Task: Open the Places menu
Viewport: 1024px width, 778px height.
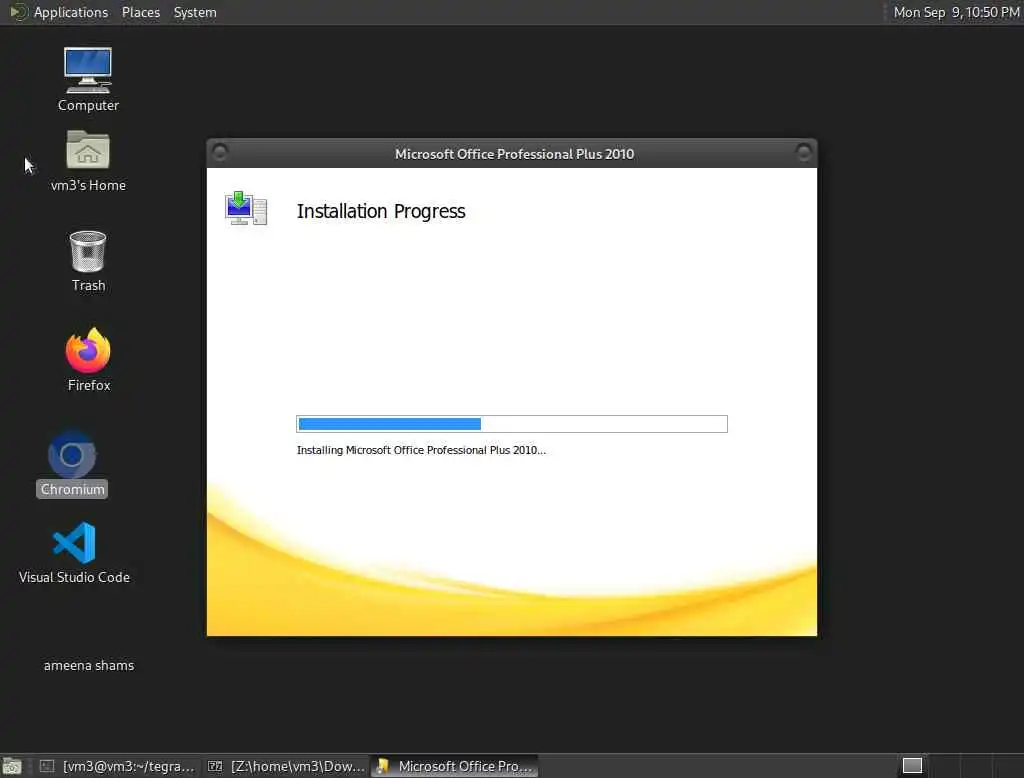Action: [140, 12]
